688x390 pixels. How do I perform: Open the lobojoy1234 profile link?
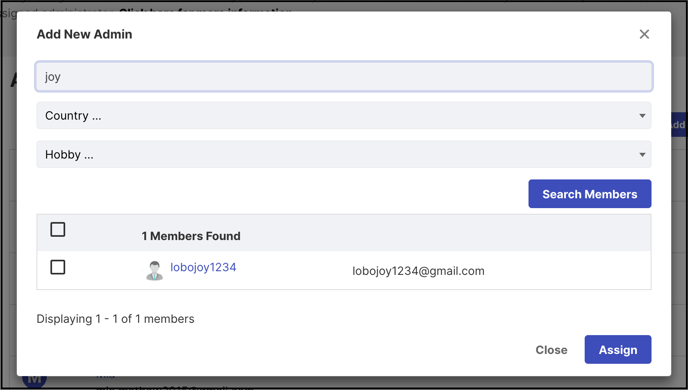(203, 267)
